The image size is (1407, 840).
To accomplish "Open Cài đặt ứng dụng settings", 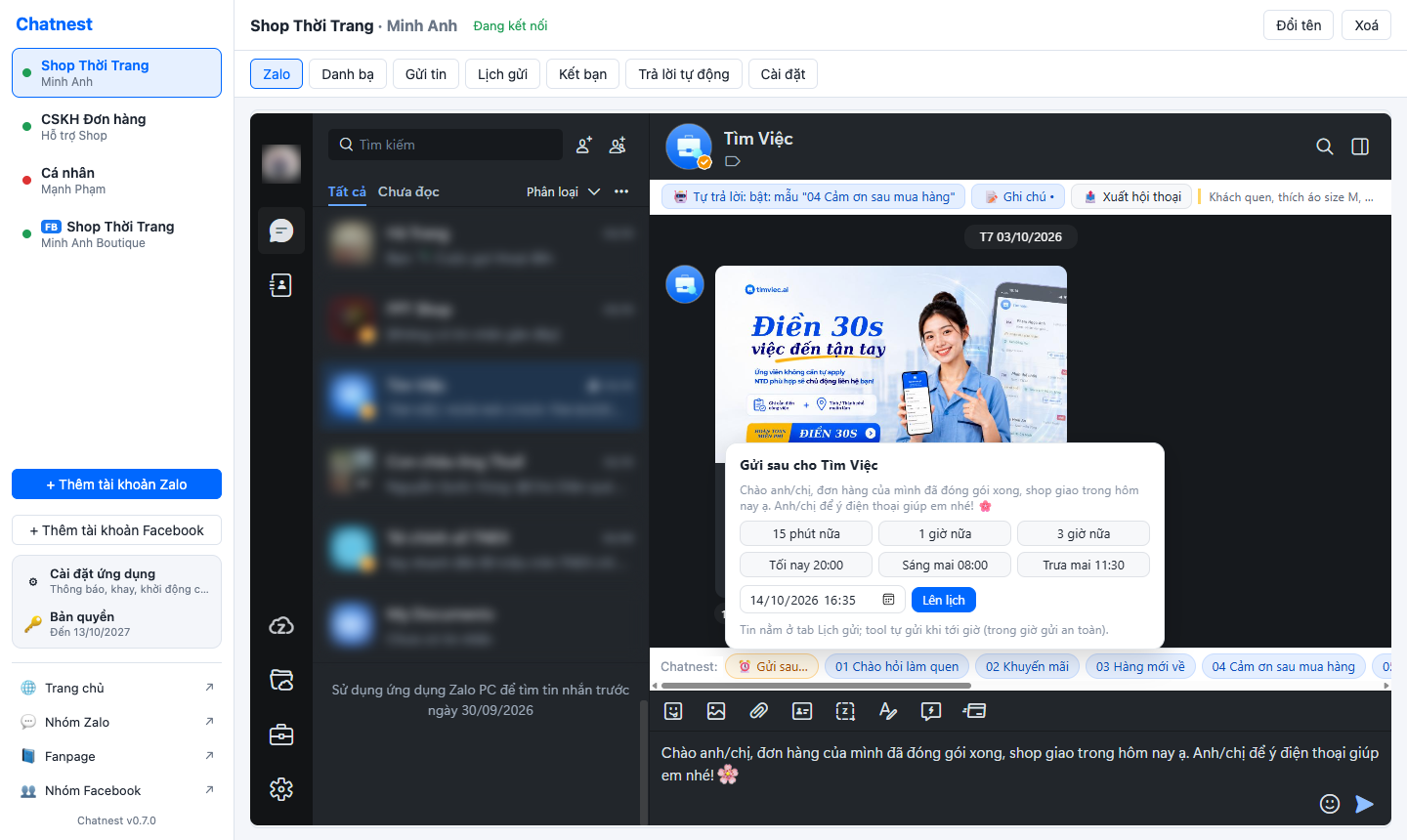I will [116, 581].
